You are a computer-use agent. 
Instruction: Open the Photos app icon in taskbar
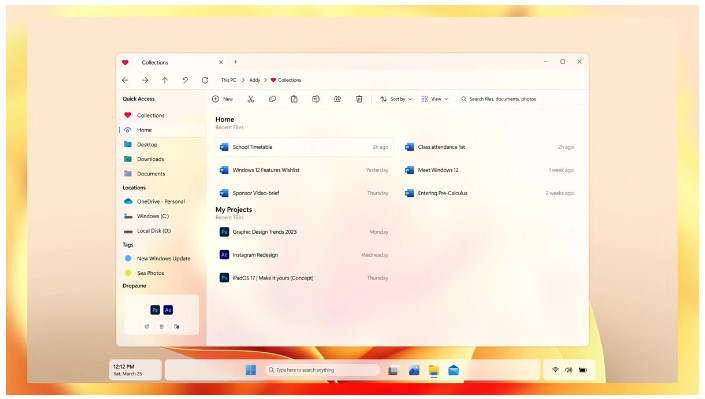pyautogui.click(x=414, y=370)
